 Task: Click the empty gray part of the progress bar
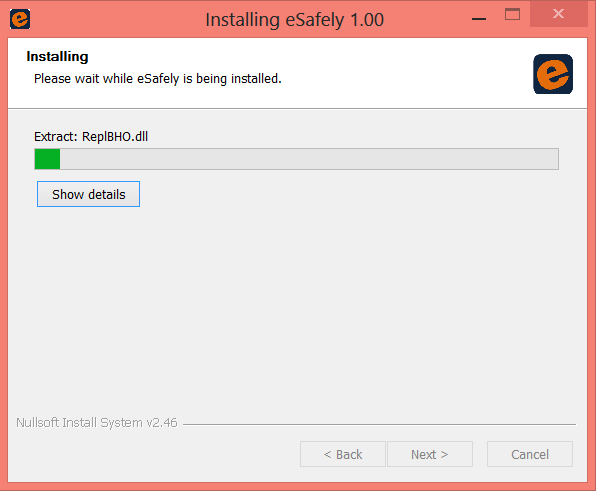[309, 159]
